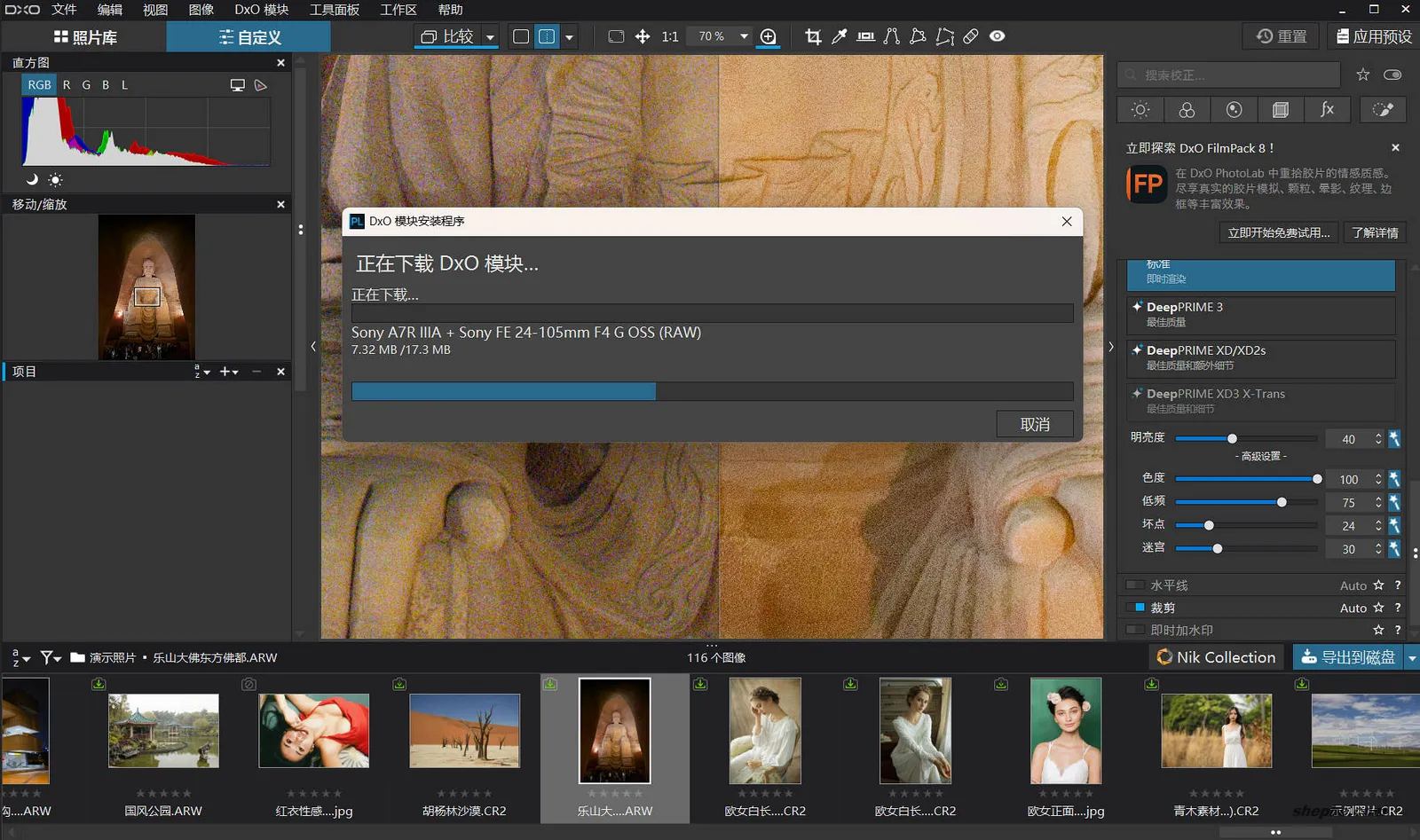Switch to single image view mode
Viewport: 1420px width, 840px height.
click(x=521, y=36)
